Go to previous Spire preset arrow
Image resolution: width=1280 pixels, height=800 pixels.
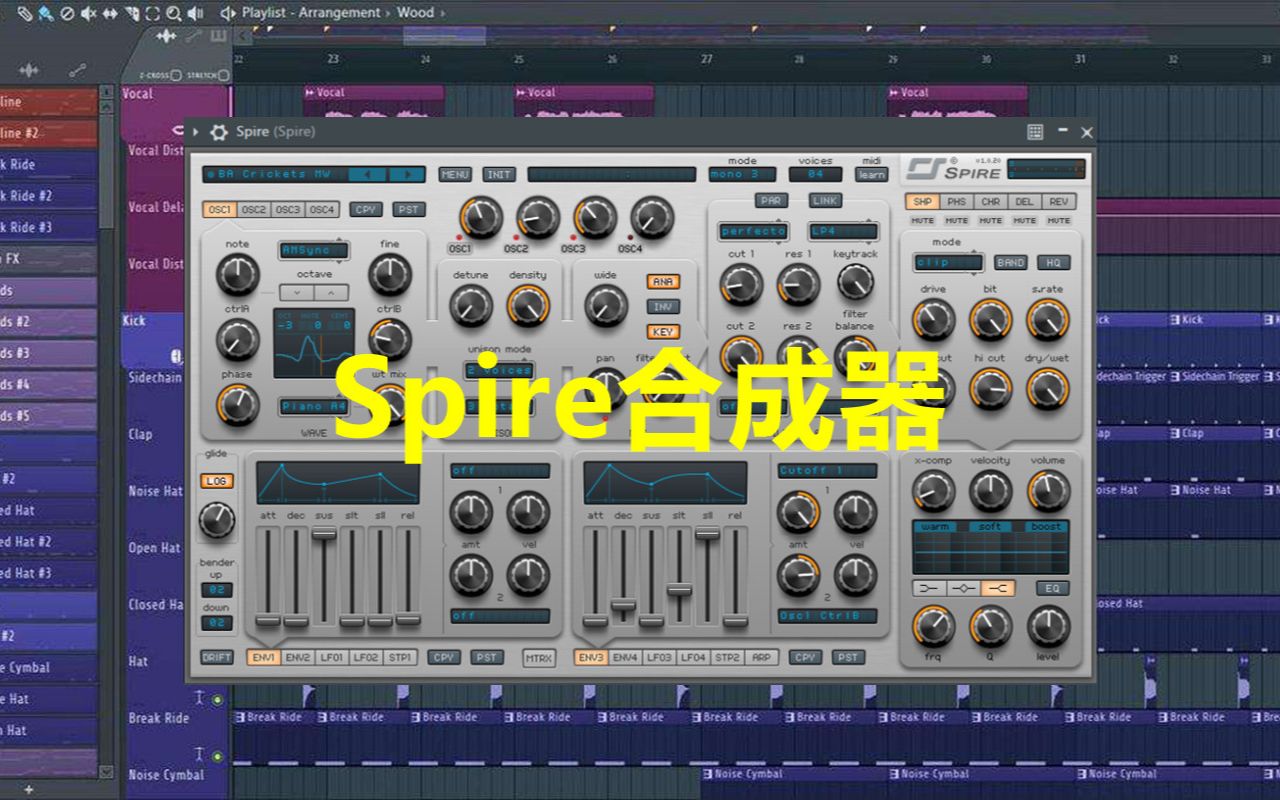coord(367,174)
